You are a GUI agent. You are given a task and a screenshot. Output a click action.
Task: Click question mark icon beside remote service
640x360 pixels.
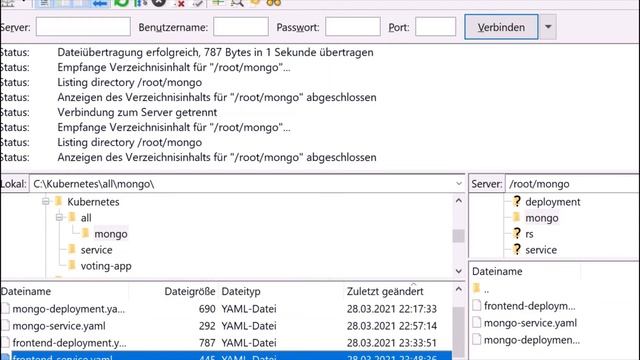(517, 249)
